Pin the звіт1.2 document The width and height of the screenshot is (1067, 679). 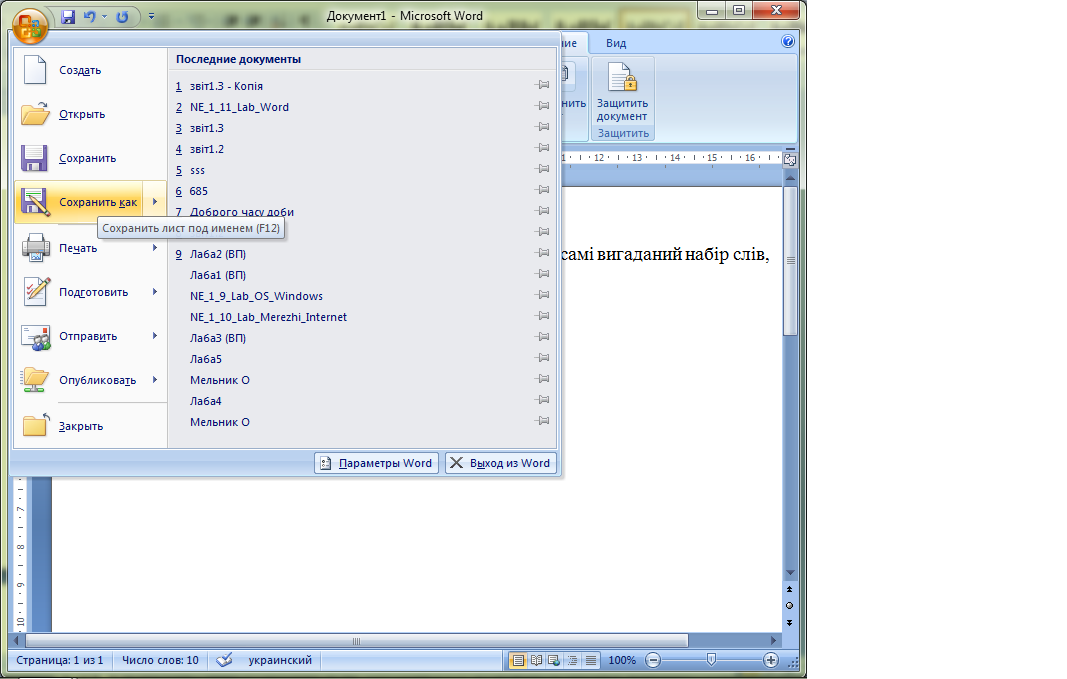[542, 148]
